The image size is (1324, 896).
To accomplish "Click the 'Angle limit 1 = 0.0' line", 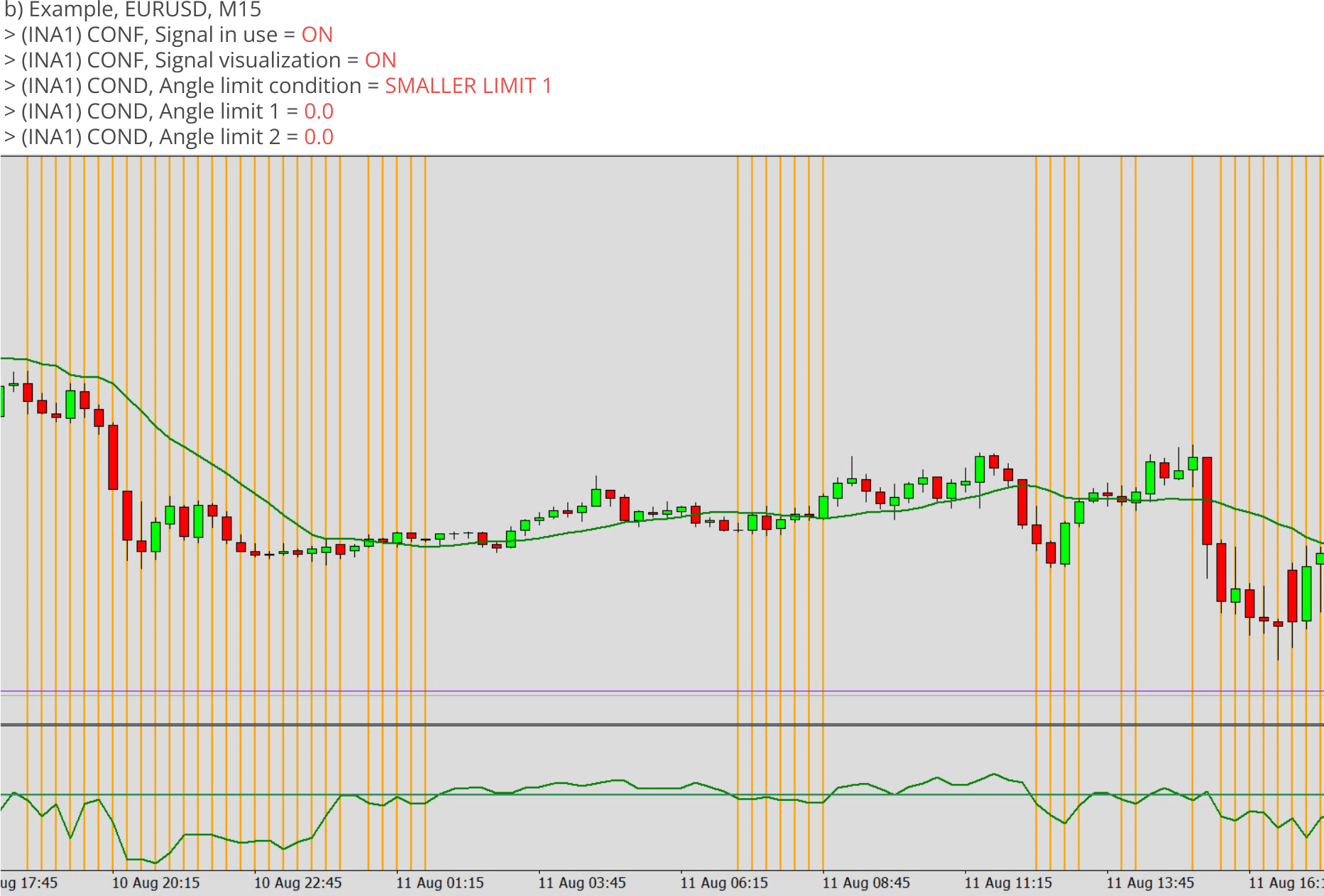I will coord(169,111).
